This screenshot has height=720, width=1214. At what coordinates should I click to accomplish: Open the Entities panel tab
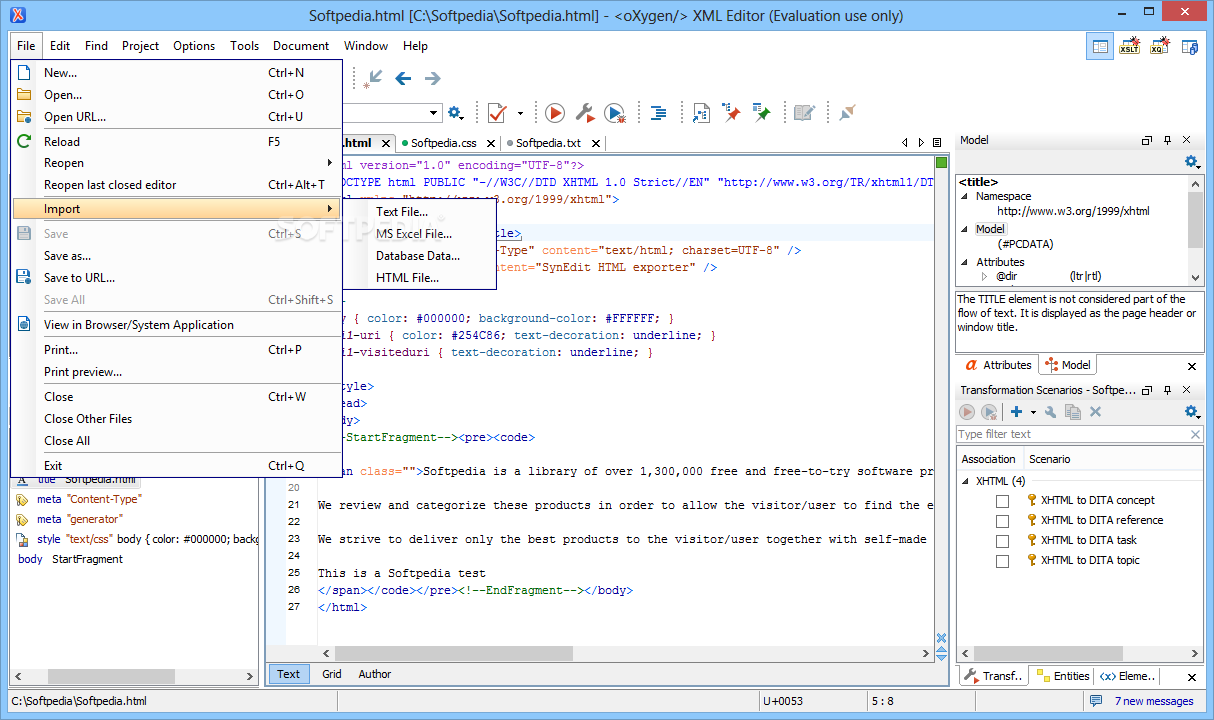[x=1063, y=676]
